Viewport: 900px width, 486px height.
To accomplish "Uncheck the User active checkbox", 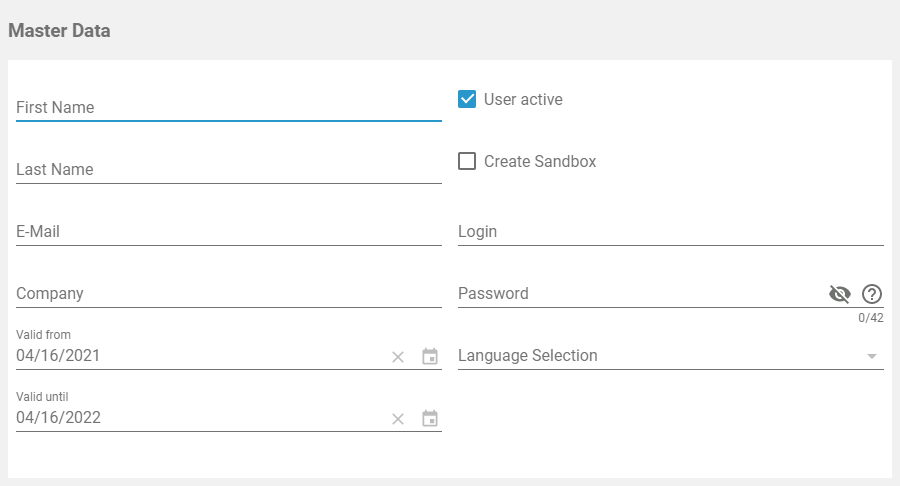I will click(467, 99).
